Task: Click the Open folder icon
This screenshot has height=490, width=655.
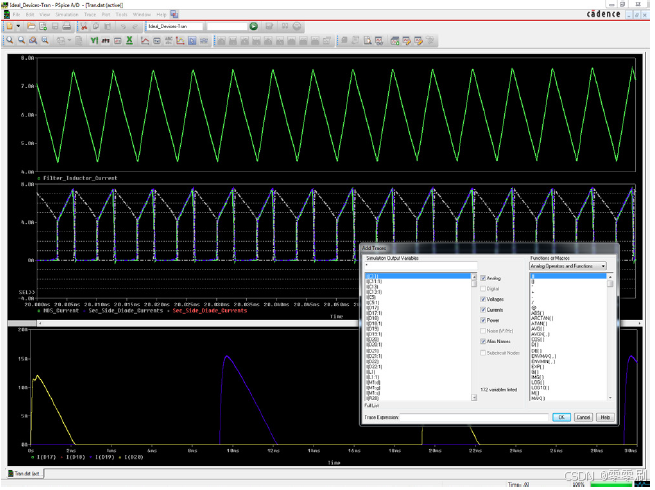Action: tap(31, 26)
